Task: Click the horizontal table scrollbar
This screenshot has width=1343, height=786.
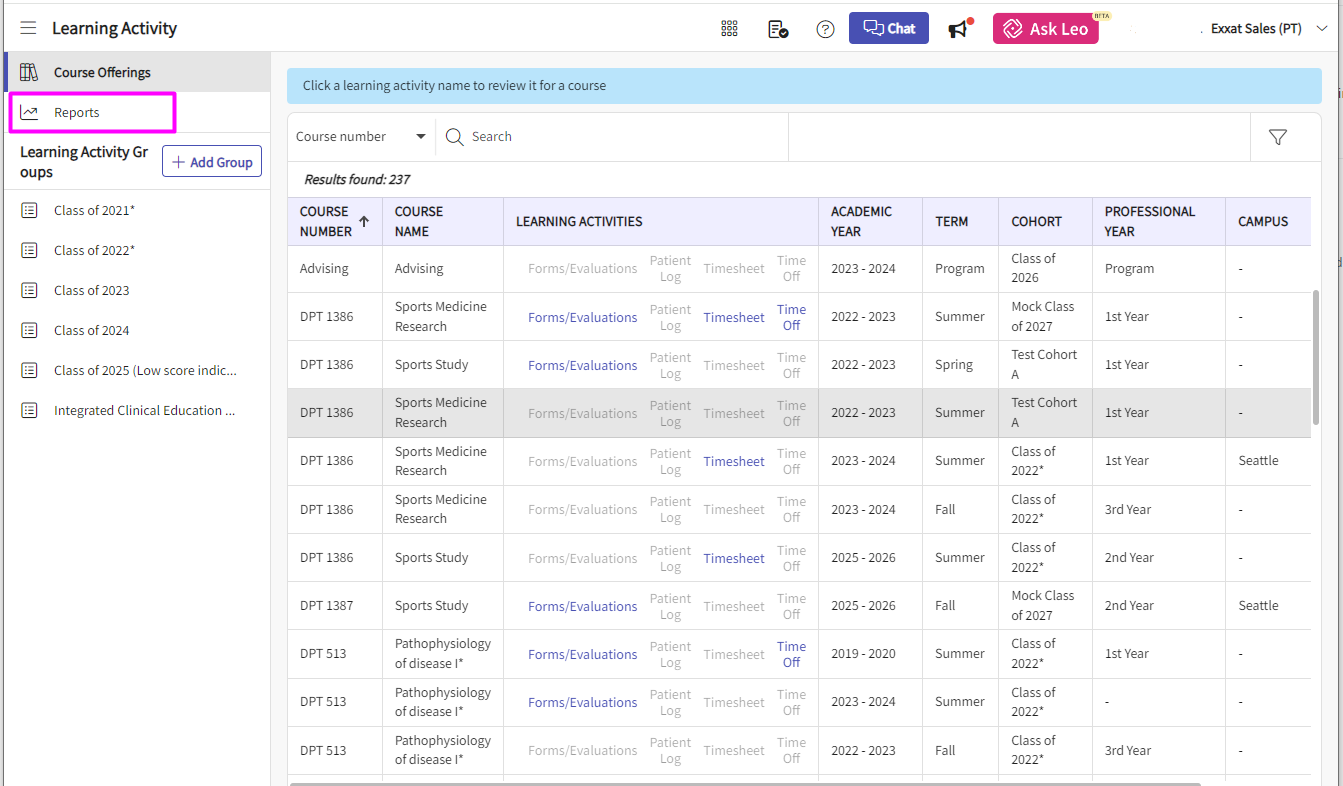Action: pos(745,783)
